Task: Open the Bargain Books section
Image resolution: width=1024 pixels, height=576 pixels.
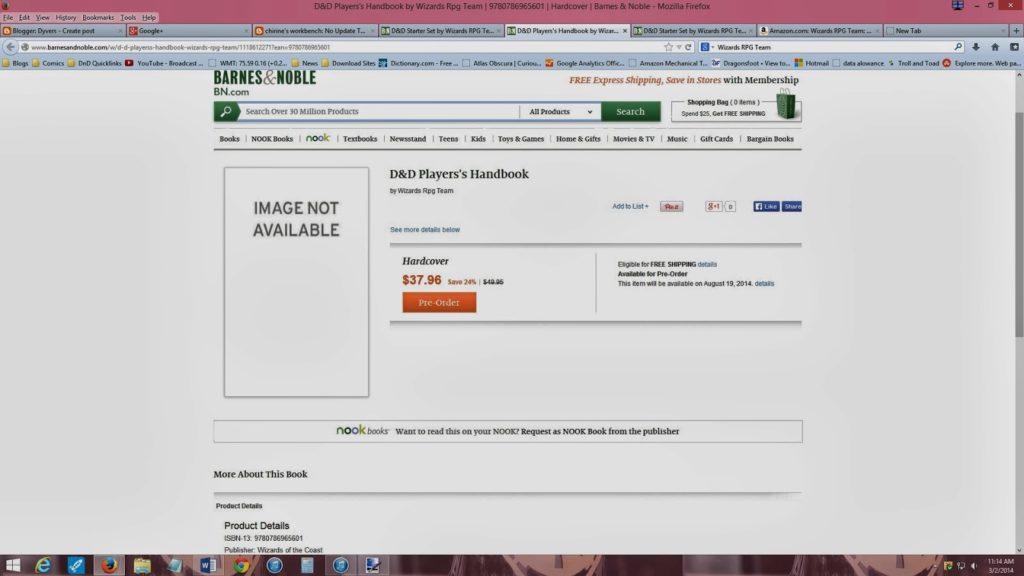Action: tap(770, 139)
